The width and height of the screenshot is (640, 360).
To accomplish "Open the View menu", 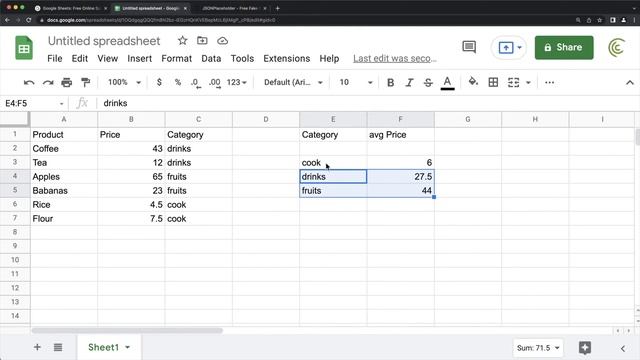I will click(x=107, y=58).
